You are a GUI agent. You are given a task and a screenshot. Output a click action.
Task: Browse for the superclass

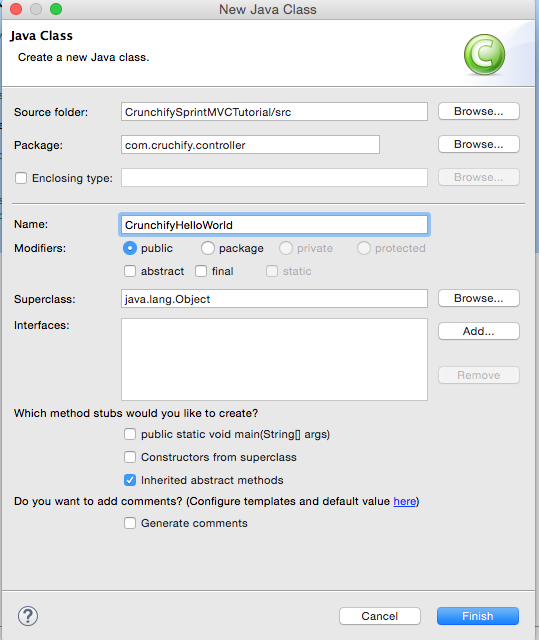click(479, 298)
